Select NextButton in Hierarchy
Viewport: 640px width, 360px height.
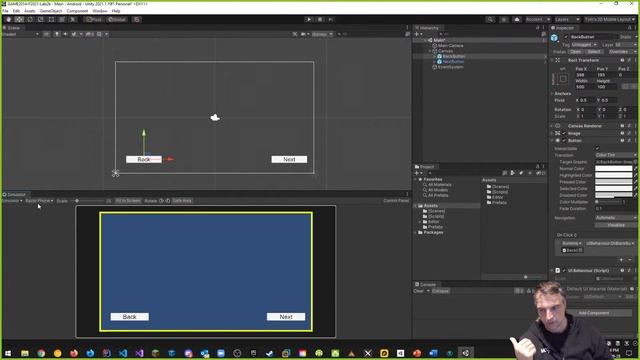tap(453, 62)
